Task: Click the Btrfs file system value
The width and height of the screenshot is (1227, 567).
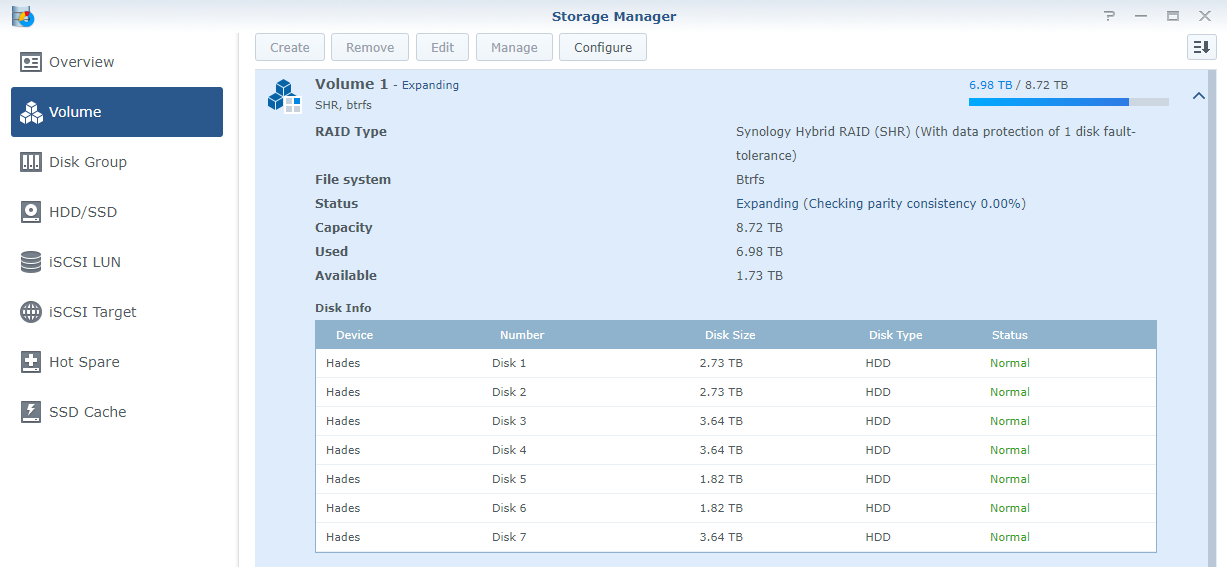Action: click(750, 179)
